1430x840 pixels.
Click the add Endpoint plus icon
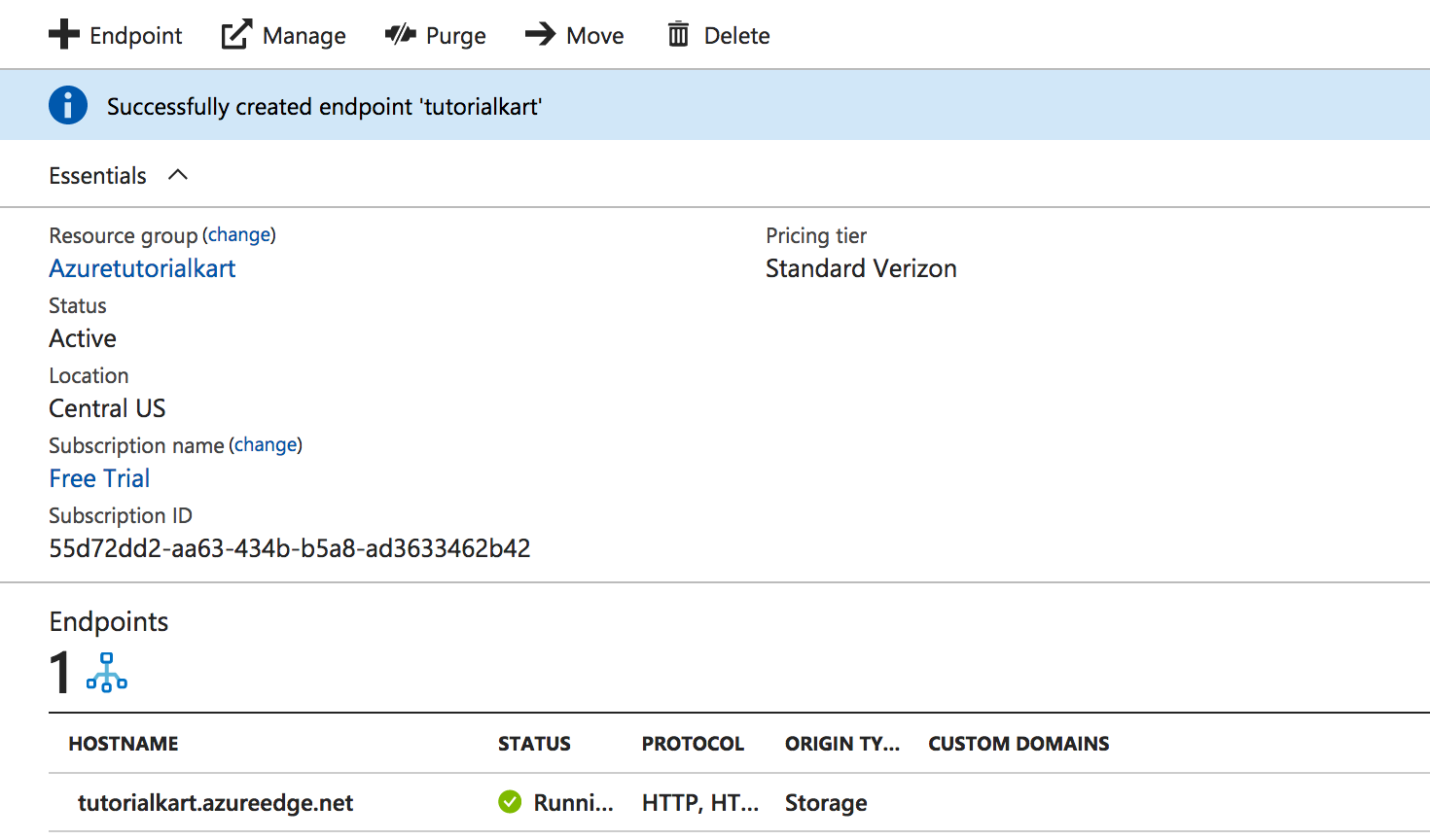(x=63, y=34)
